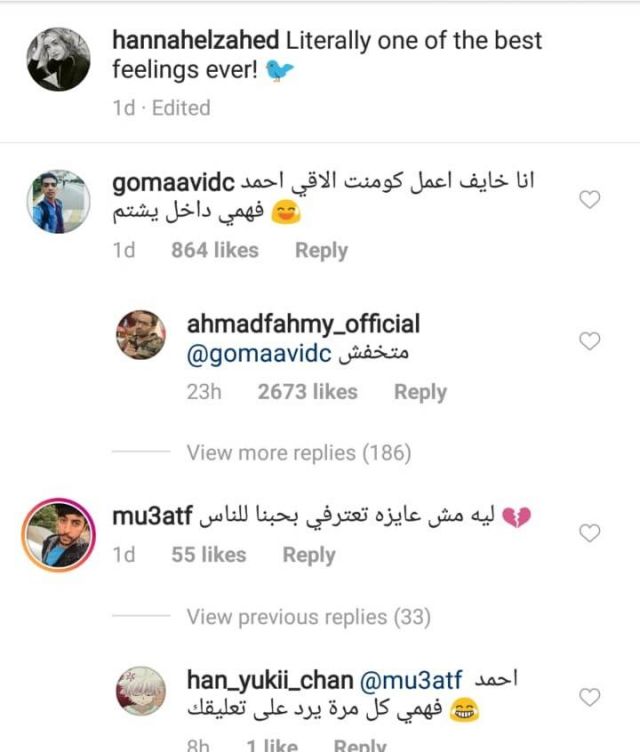Open hannahelzahed username link
This screenshot has width=640, height=752.
point(197,41)
